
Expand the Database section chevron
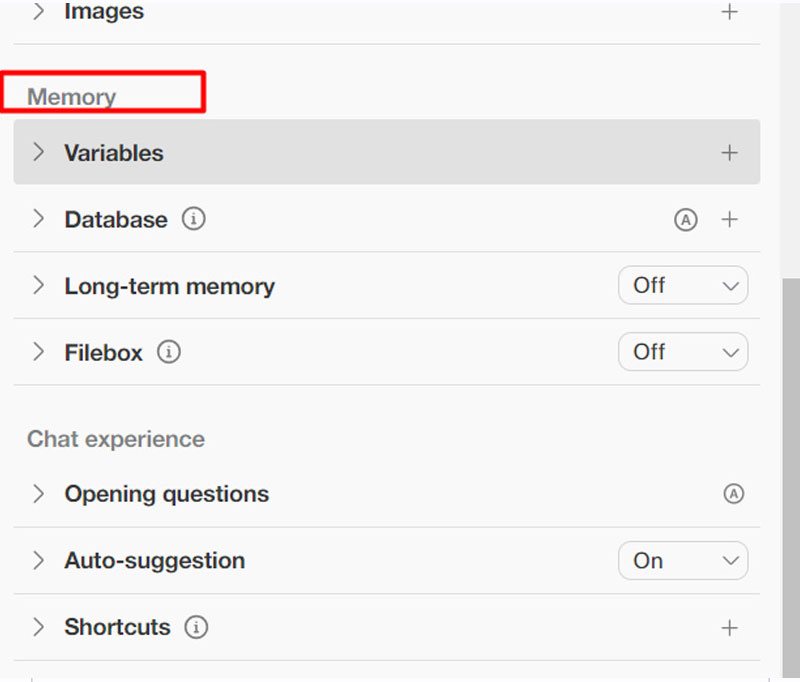click(x=39, y=219)
